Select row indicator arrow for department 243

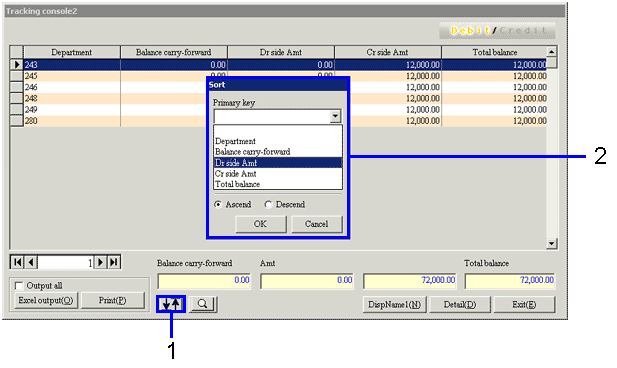click(17, 65)
